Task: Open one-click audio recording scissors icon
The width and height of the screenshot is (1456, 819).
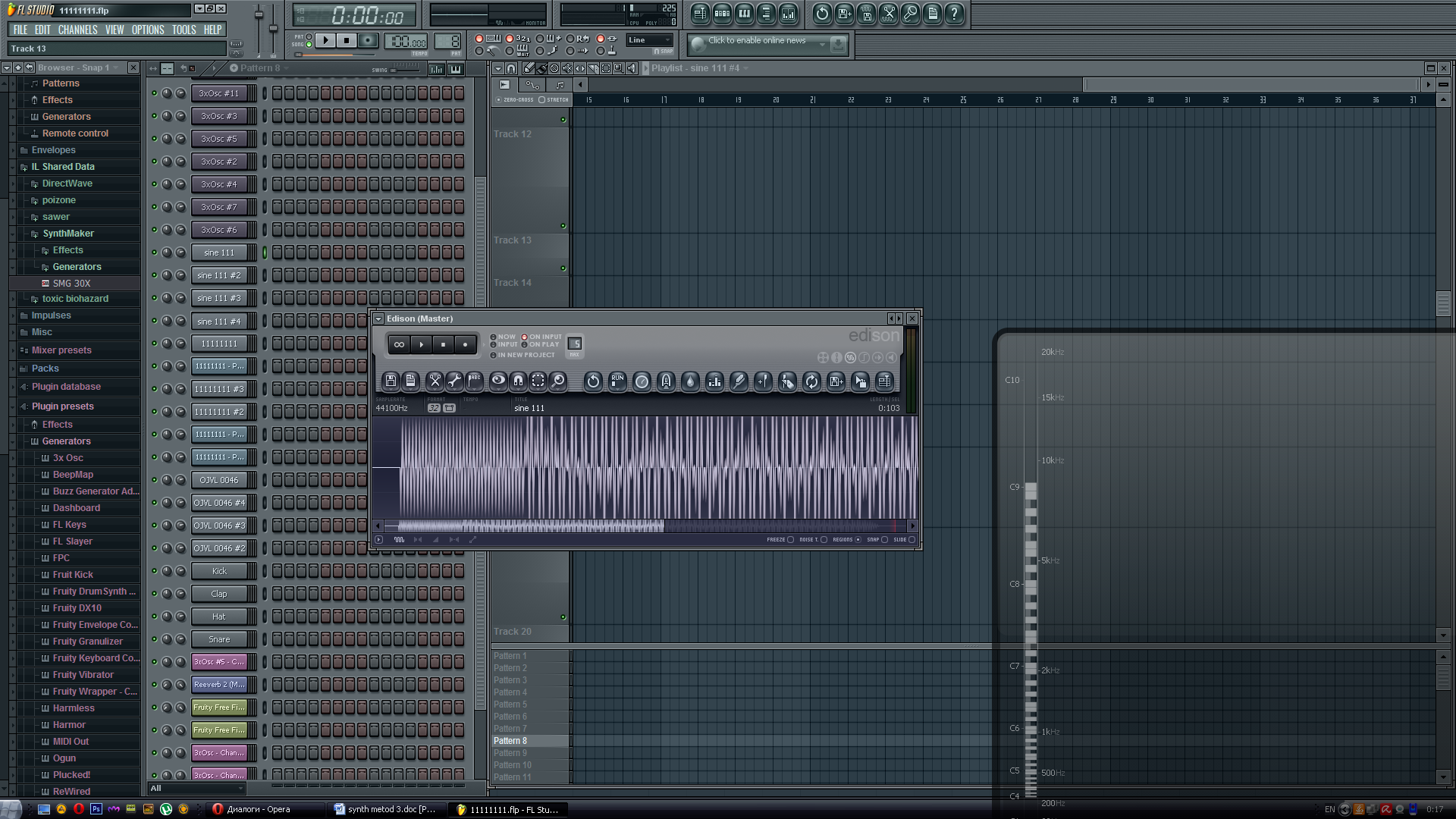Action: tap(888, 14)
